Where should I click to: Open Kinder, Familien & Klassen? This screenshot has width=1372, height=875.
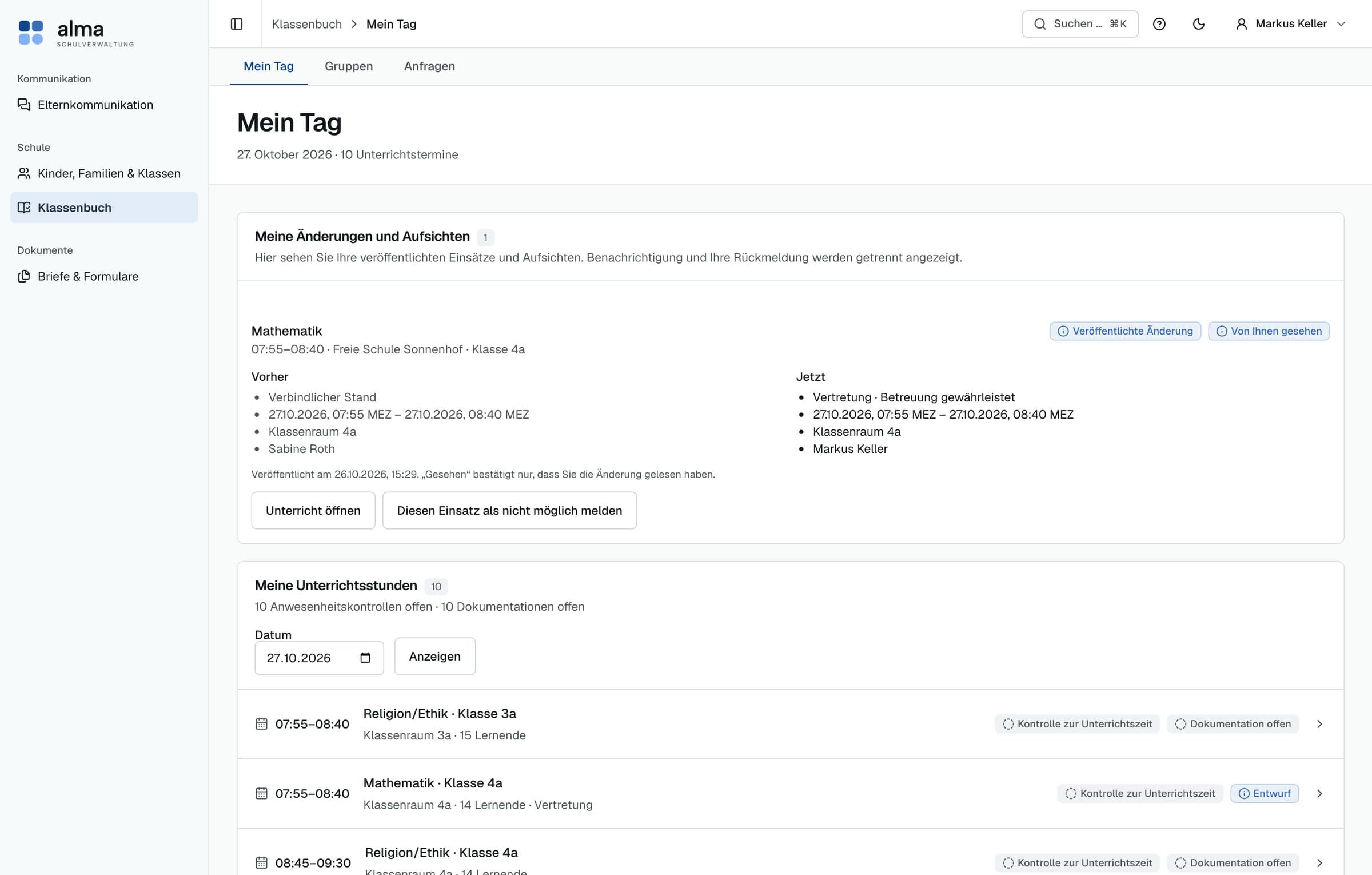[104, 173]
